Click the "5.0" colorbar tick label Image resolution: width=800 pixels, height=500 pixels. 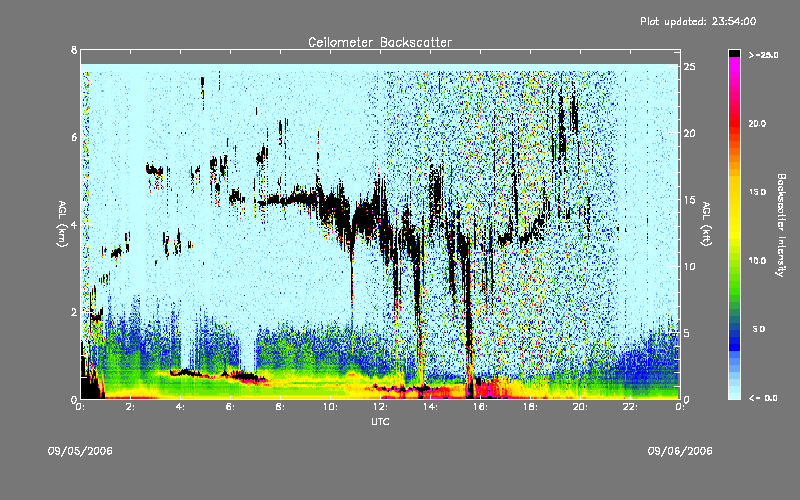click(x=759, y=329)
